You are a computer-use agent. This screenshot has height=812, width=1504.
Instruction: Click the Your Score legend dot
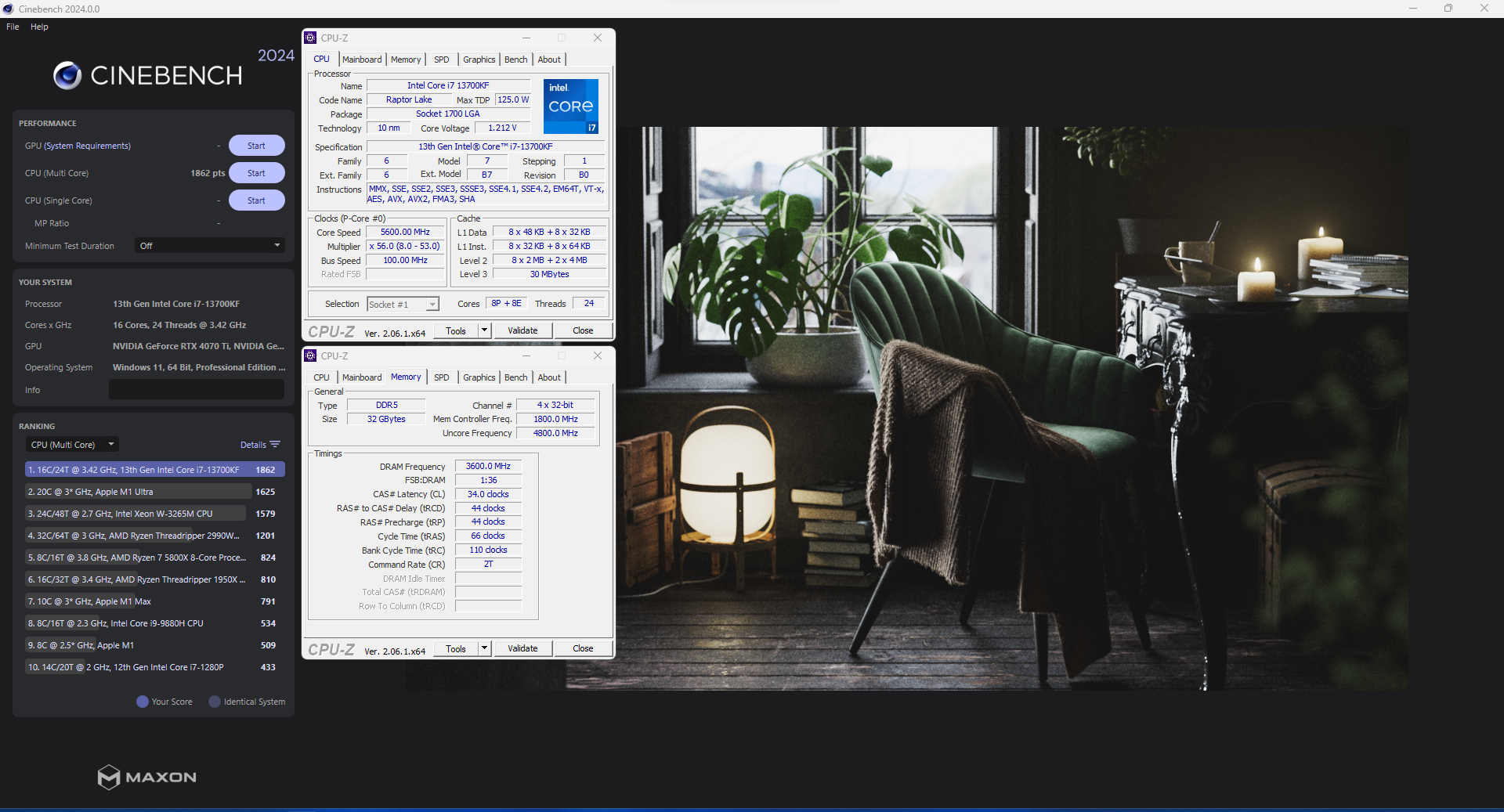click(x=143, y=702)
